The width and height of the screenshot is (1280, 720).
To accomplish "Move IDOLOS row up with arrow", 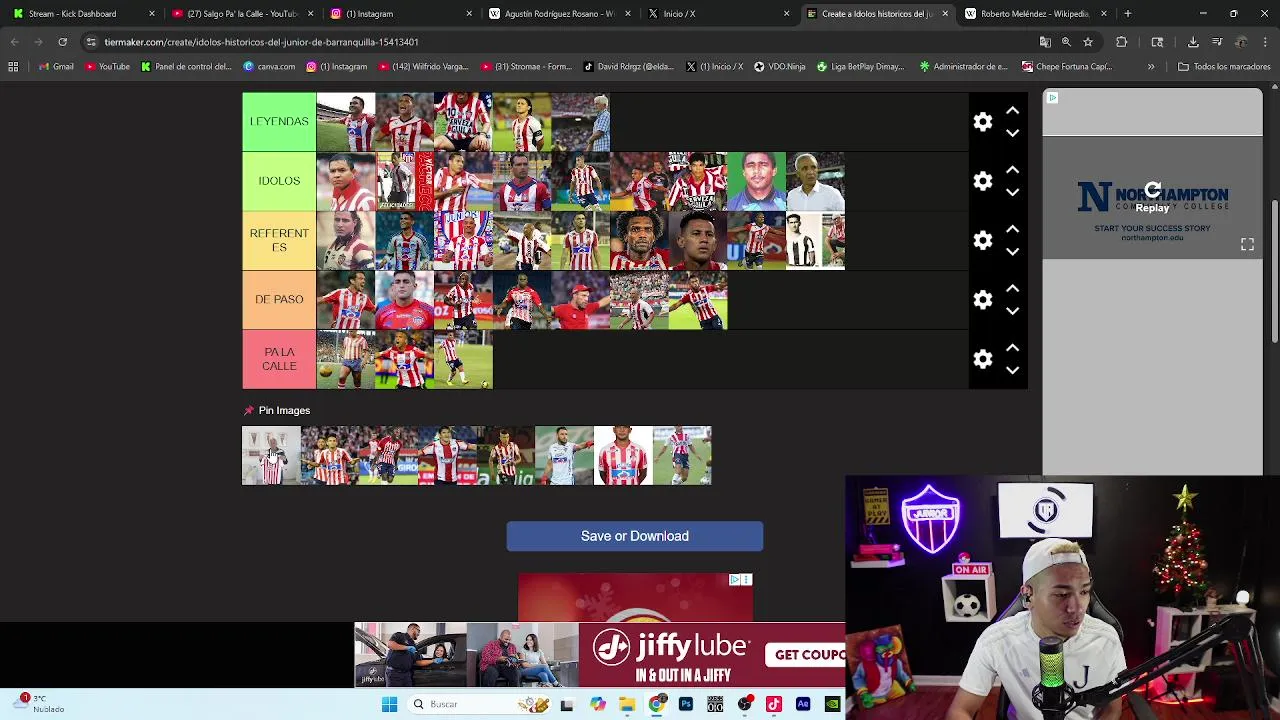I will tap(1012, 170).
